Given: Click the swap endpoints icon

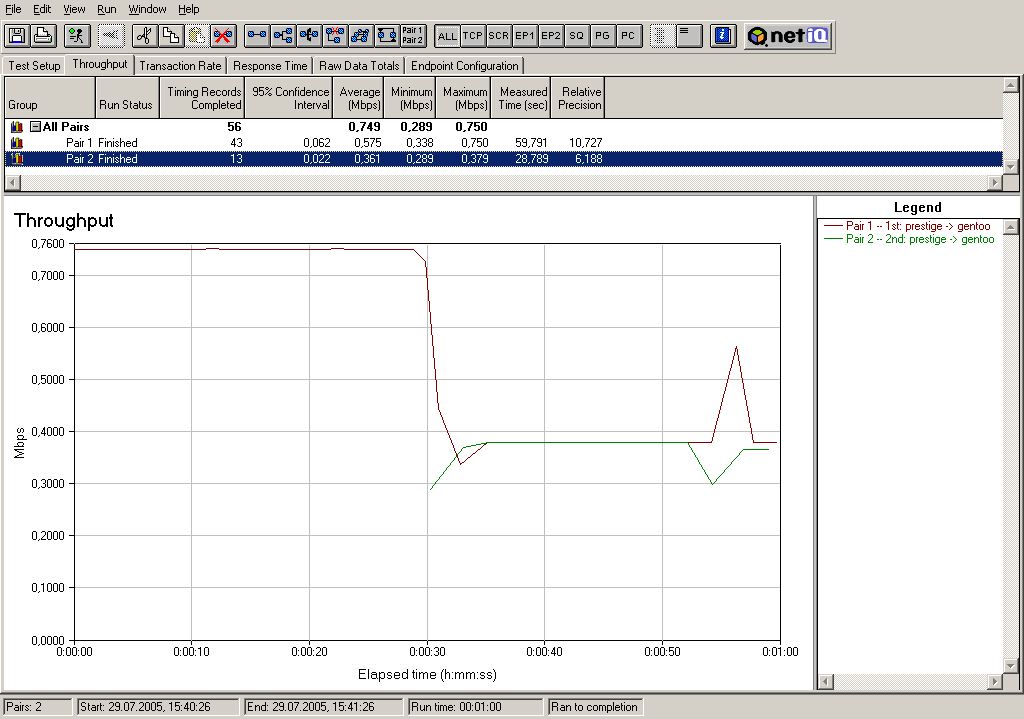Looking at the screenshot, I should click(x=387, y=35).
